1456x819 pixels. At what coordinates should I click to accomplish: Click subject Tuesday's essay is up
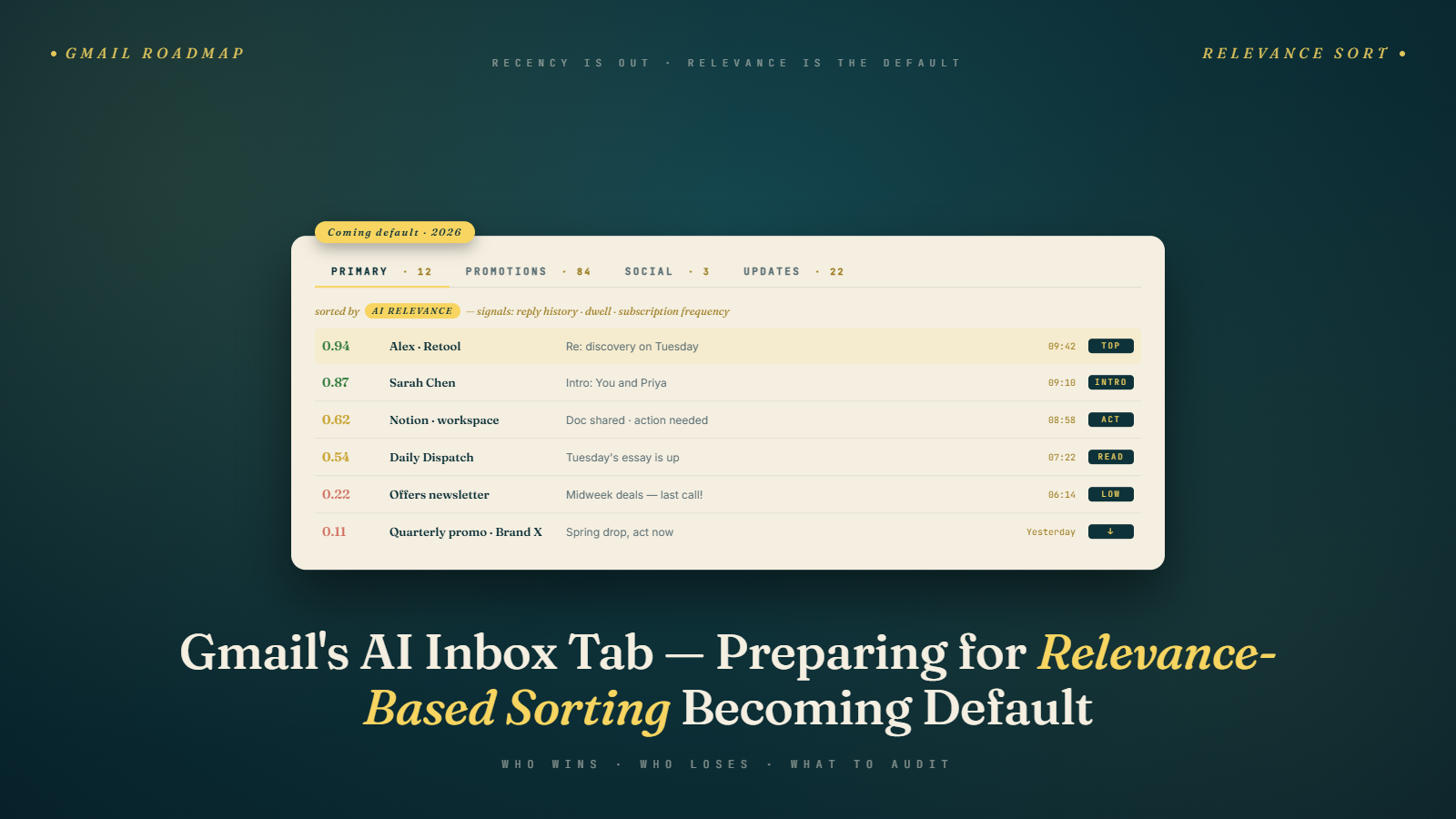coord(622,458)
